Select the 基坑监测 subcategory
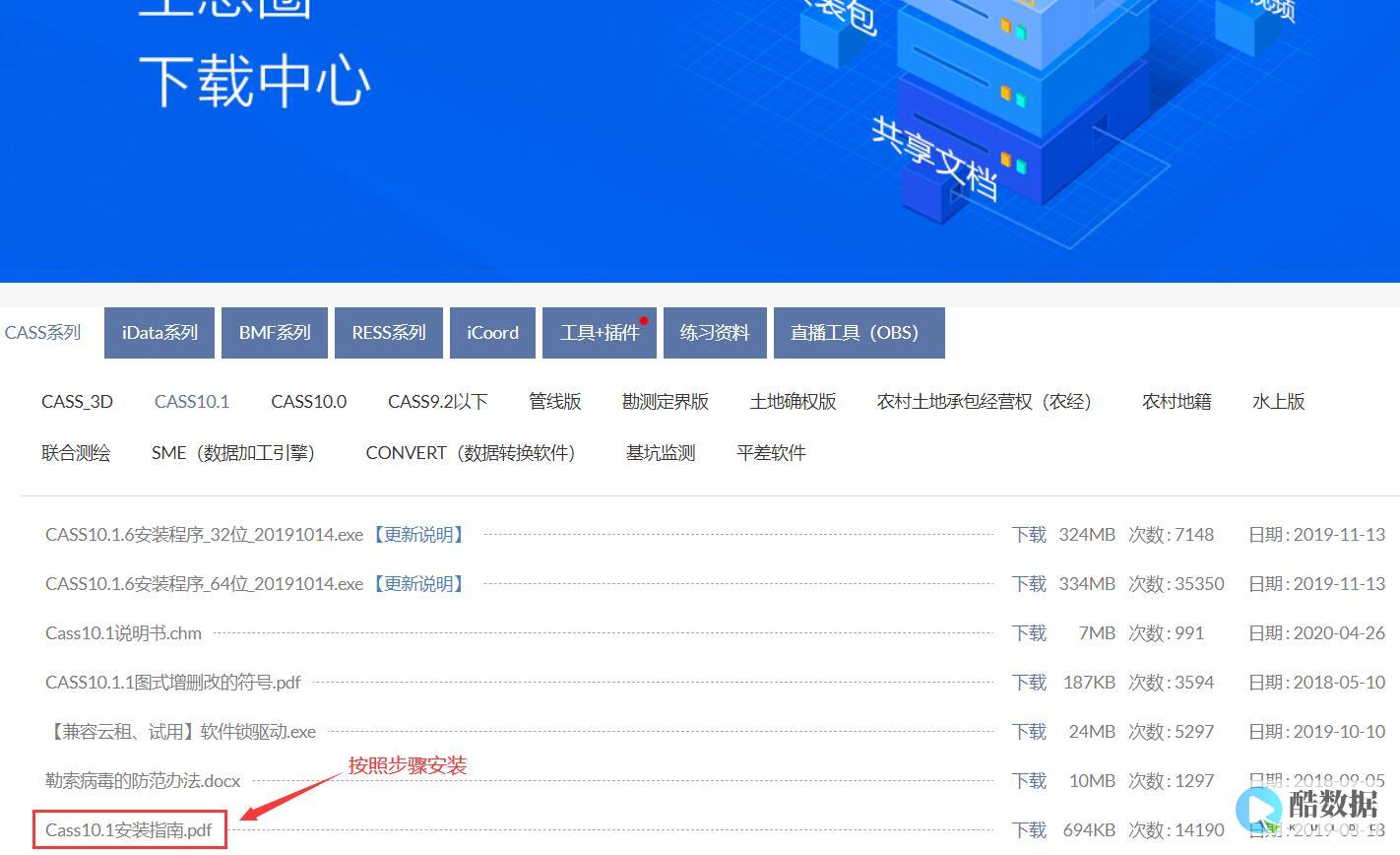Screen dimensions: 1400x855 click(661, 453)
